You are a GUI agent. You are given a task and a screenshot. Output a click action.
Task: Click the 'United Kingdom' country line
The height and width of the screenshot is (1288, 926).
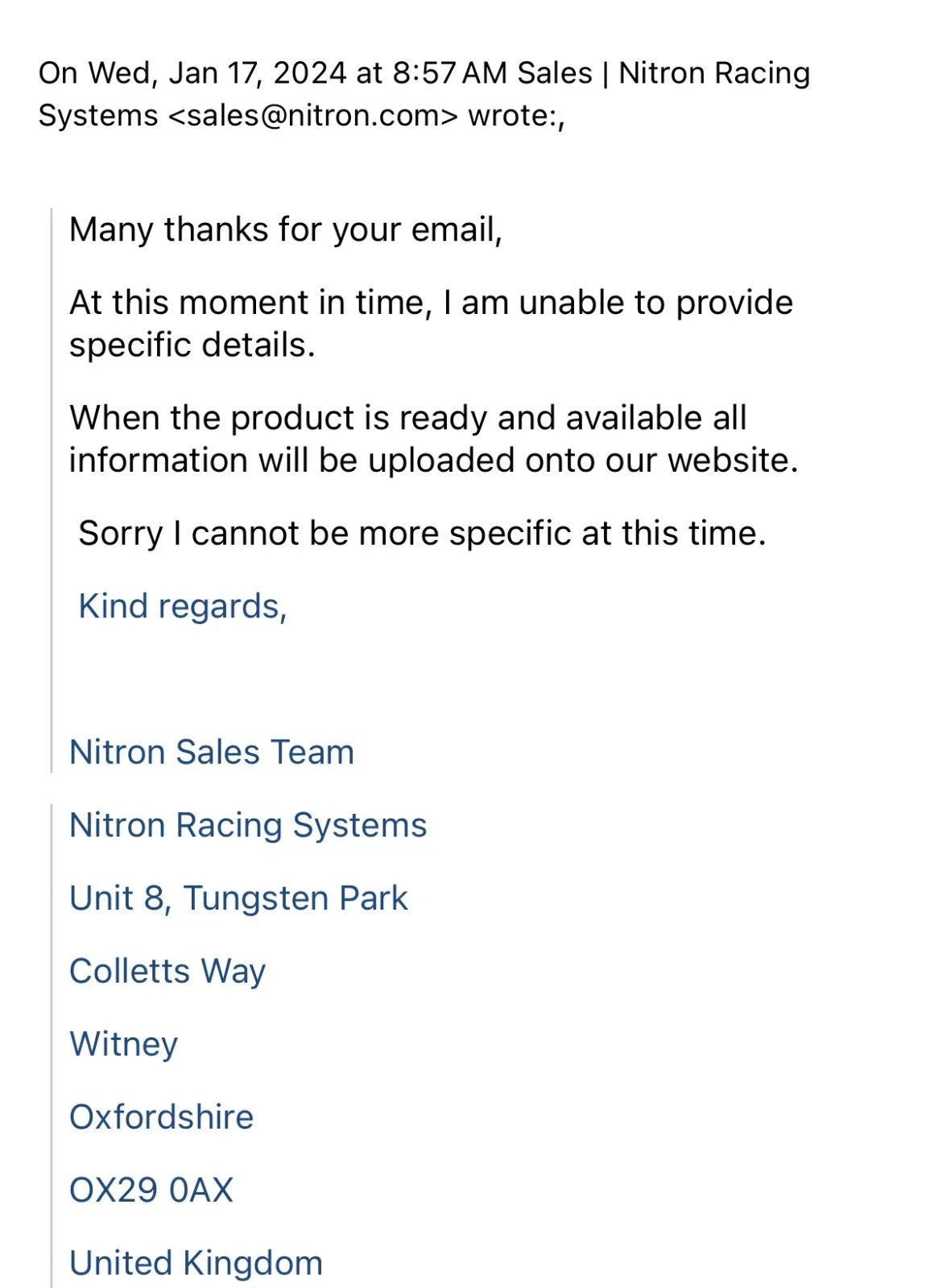click(196, 1263)
